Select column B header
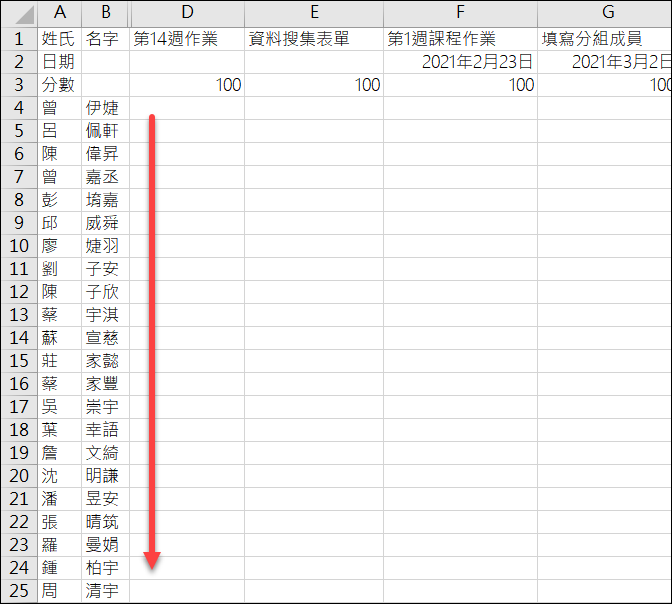This screenshot has height=604, width=672. click(x=105, y=13)
